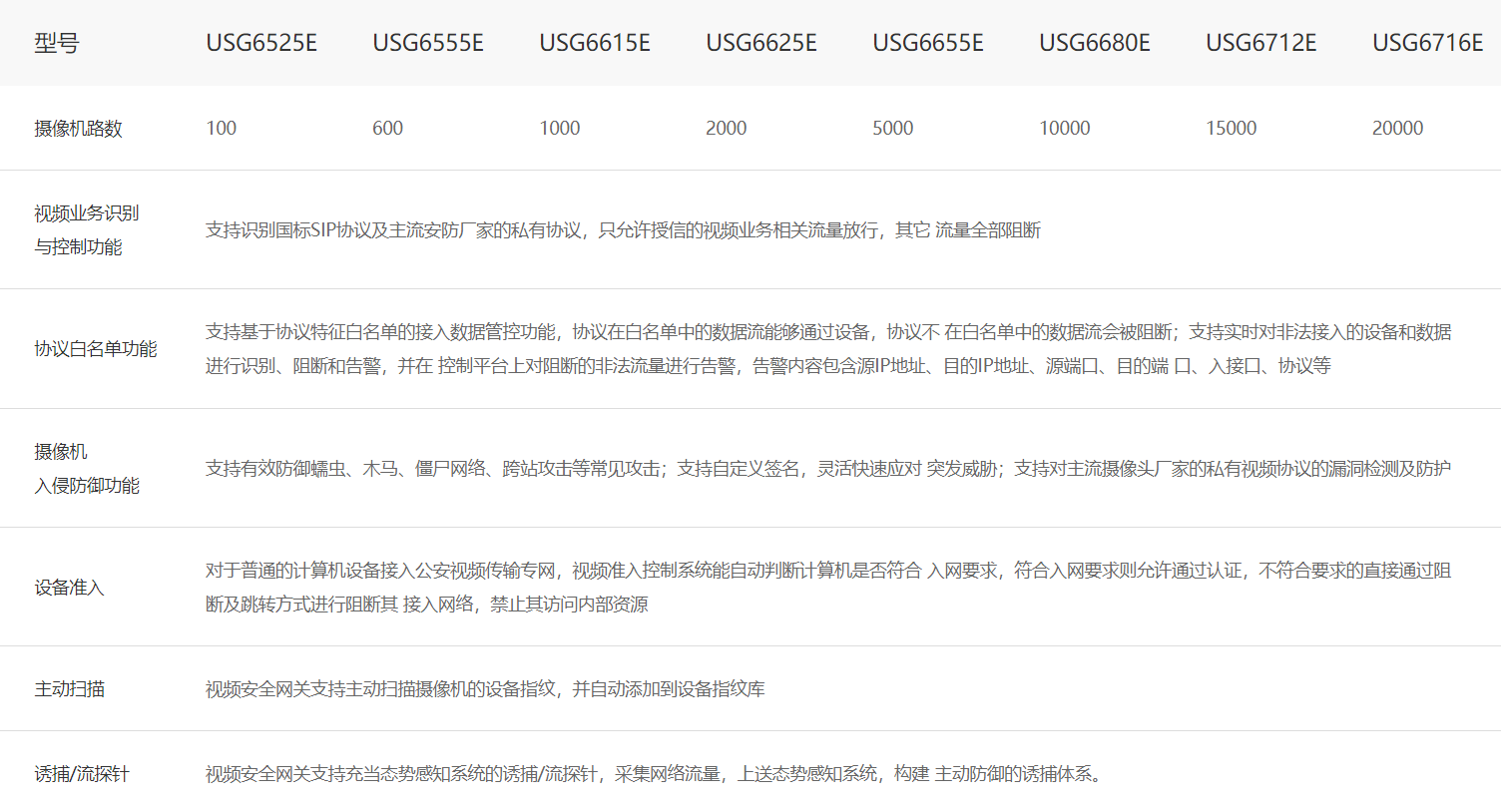
Task: Select the 设备准入 row label
Action: click(x=69, y=588)
